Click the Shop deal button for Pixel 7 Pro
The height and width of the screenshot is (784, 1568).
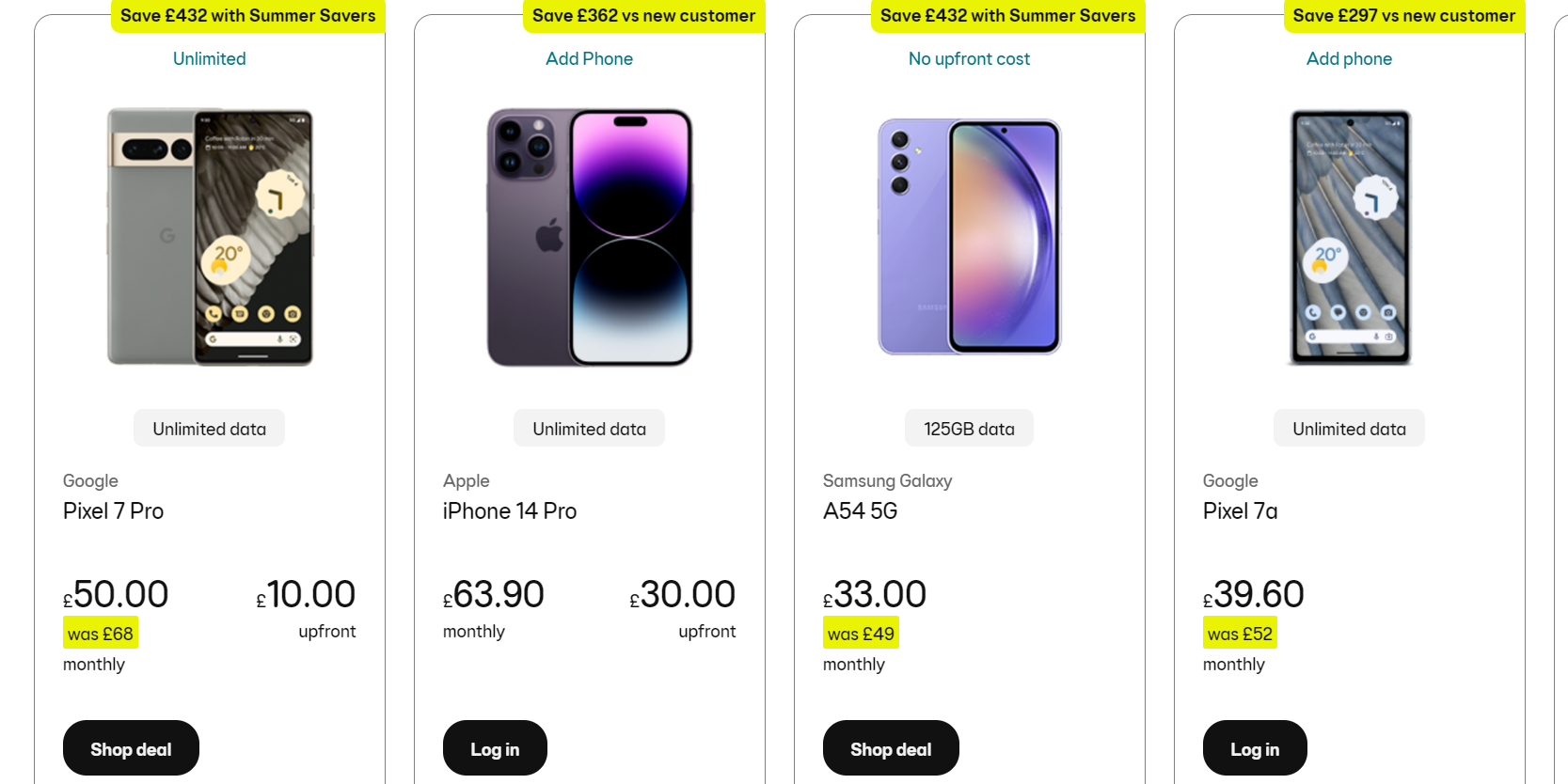coord(131,748)
